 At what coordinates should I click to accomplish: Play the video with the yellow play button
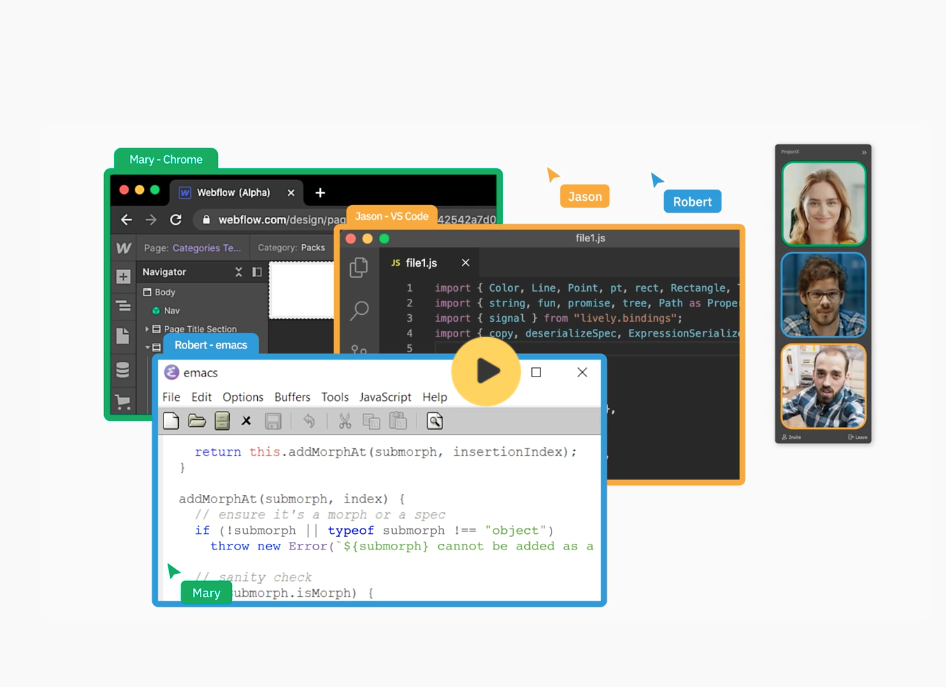pyautogui.click(x=486, y=371)
